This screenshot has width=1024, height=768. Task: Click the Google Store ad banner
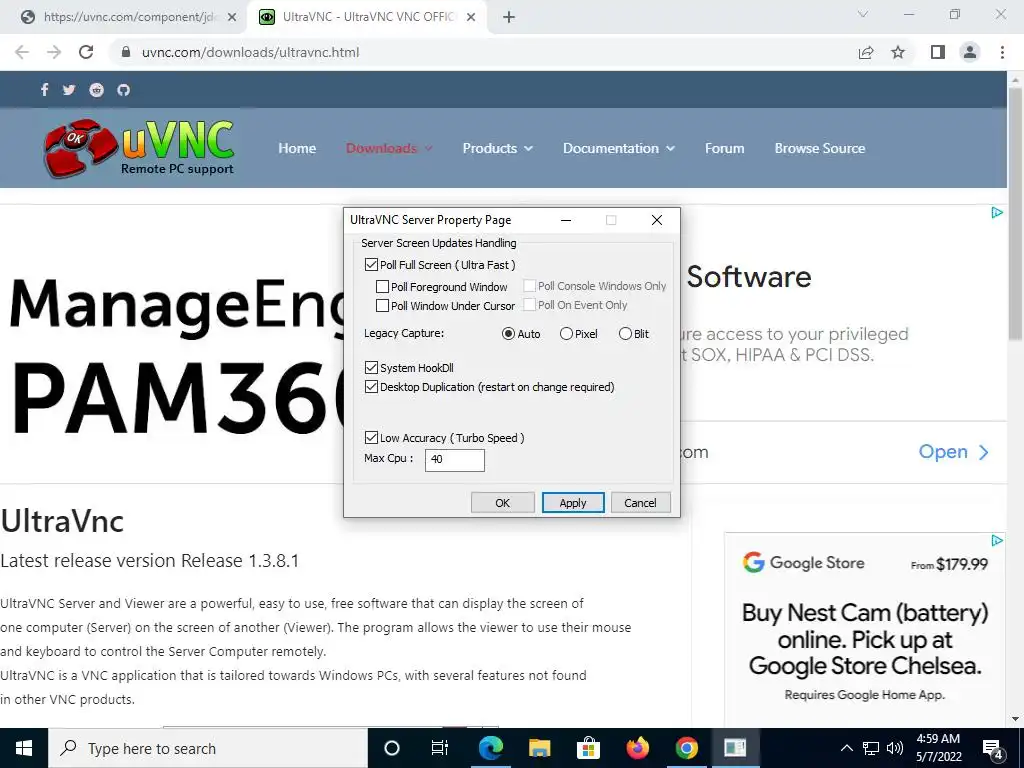coord(864,628)
